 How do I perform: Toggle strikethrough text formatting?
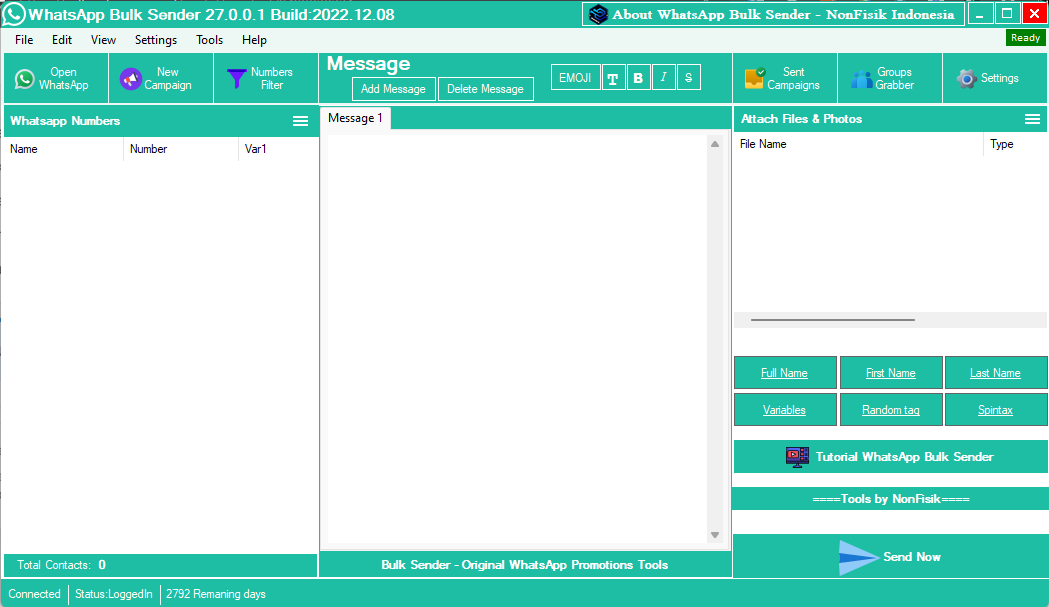[x=688, y=78]
